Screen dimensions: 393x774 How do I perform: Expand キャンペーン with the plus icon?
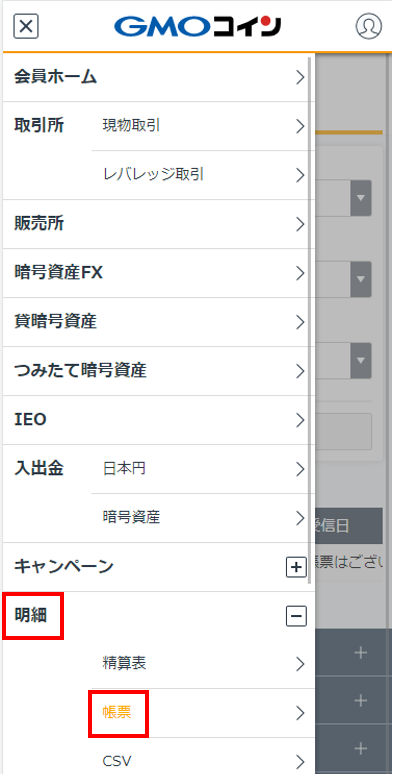point(296,567)
